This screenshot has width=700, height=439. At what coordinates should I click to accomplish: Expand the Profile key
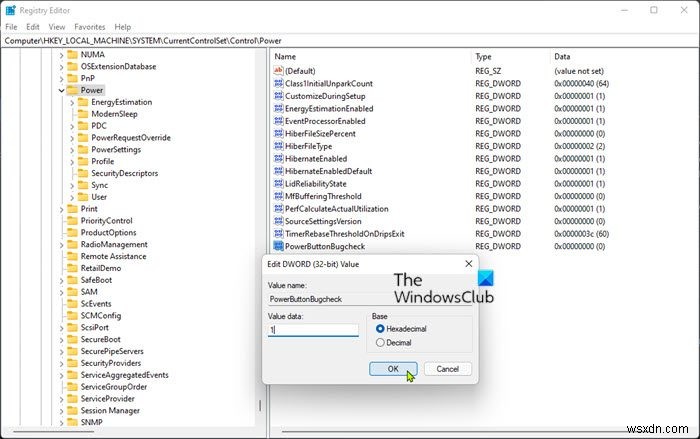tap(72, 162)
